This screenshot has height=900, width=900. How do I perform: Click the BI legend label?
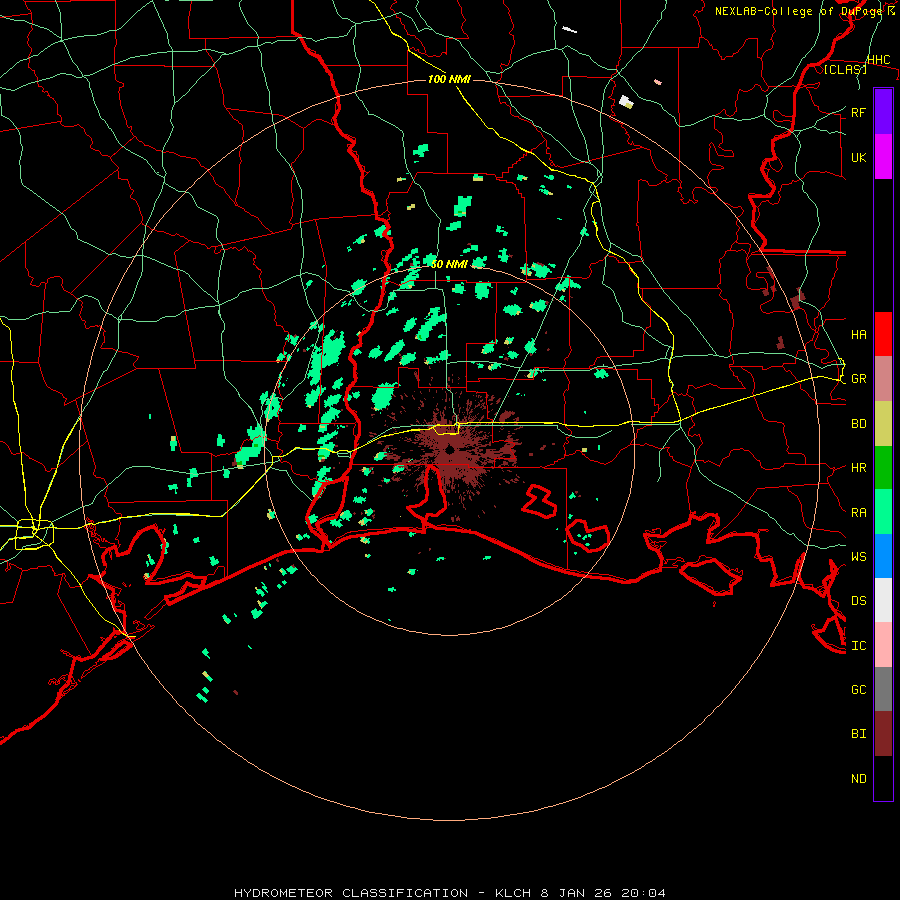pyautogui.click(x=858, y=734)
